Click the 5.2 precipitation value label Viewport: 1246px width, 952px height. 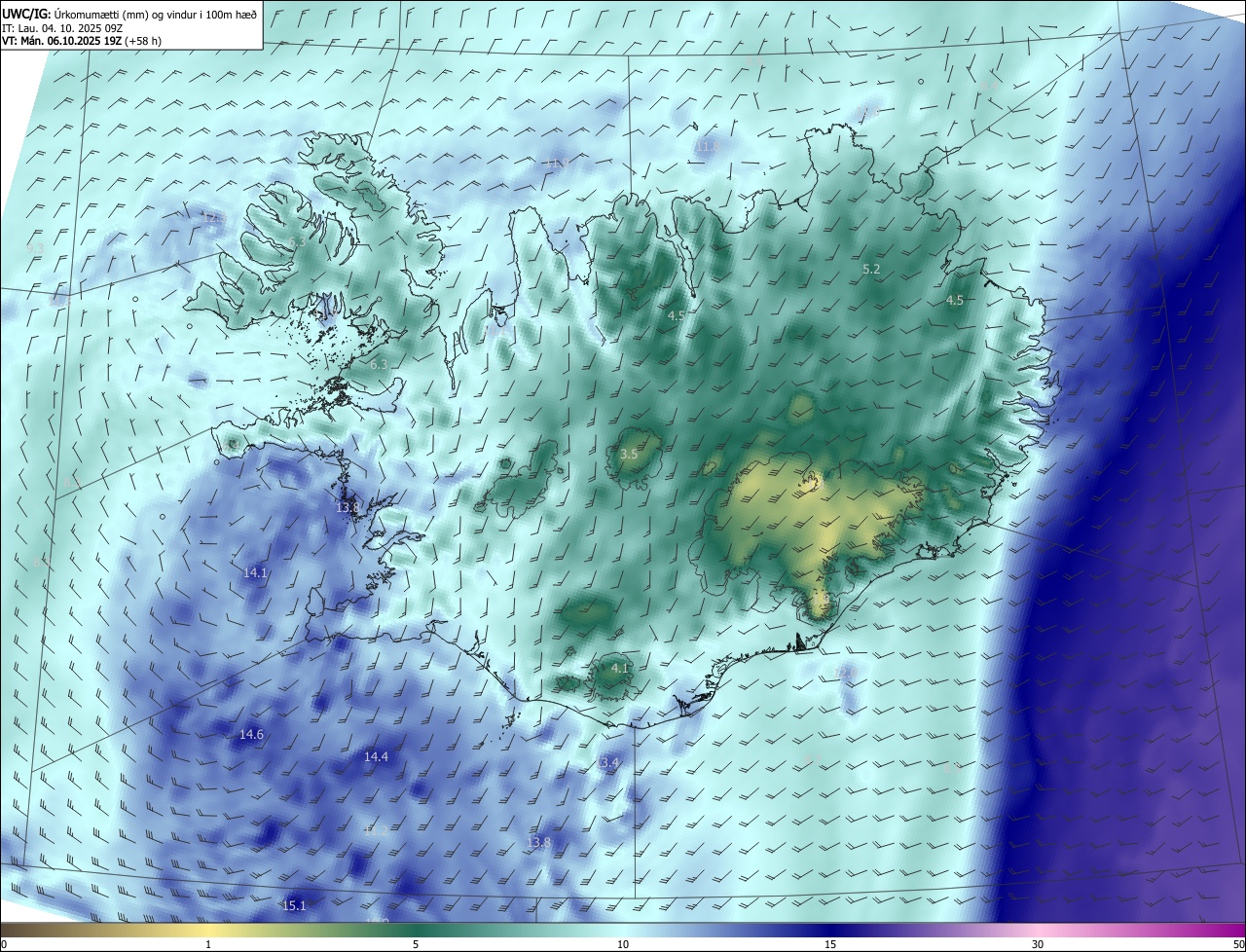point(871,269)
